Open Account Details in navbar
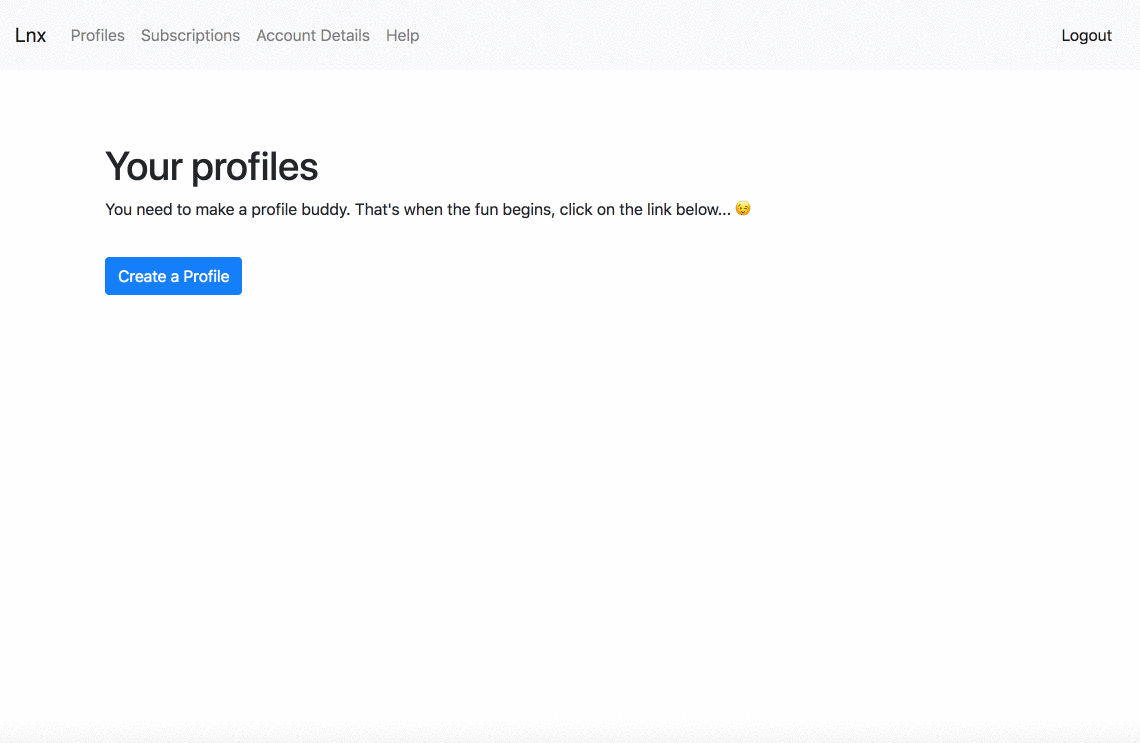The height and width of the screenshot is (743, 1140). coord(313,35)
